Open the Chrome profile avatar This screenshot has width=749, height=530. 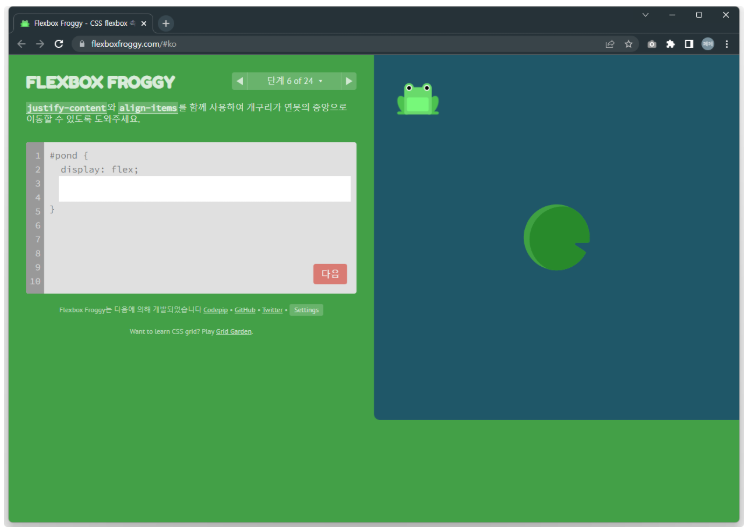pyautogui.click(x=707, y=44)
